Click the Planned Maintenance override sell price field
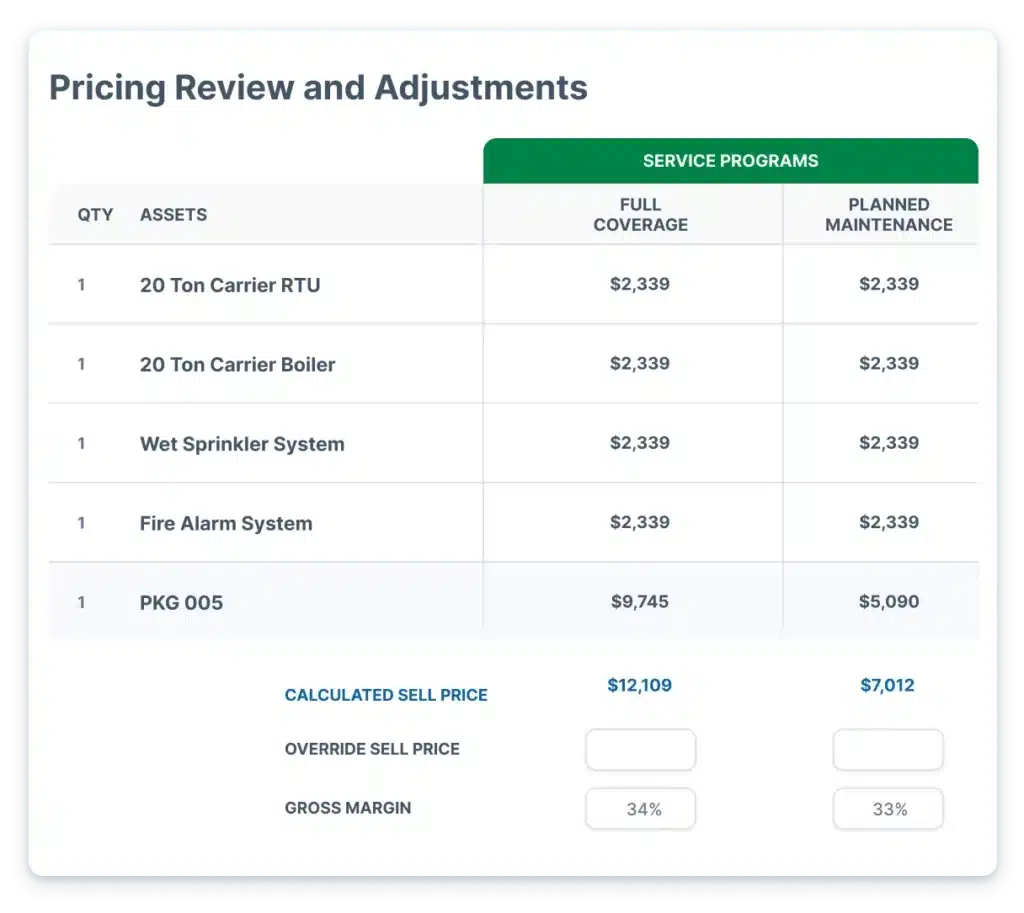 point(887,750)
